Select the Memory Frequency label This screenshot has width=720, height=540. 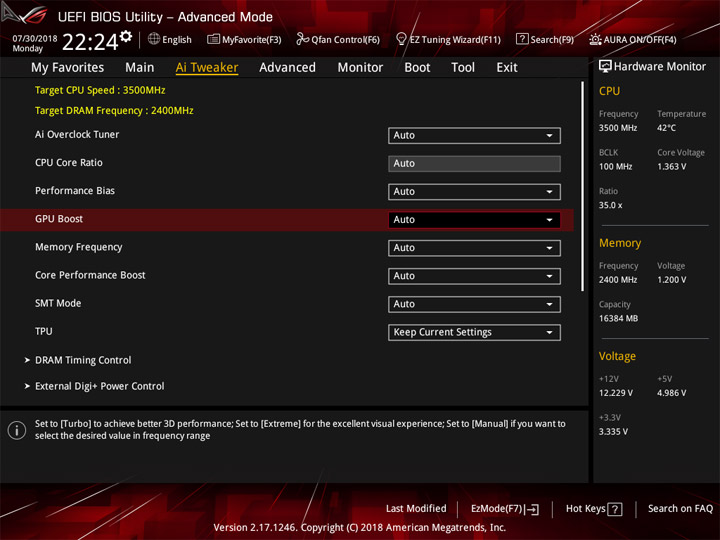[79, 247]
